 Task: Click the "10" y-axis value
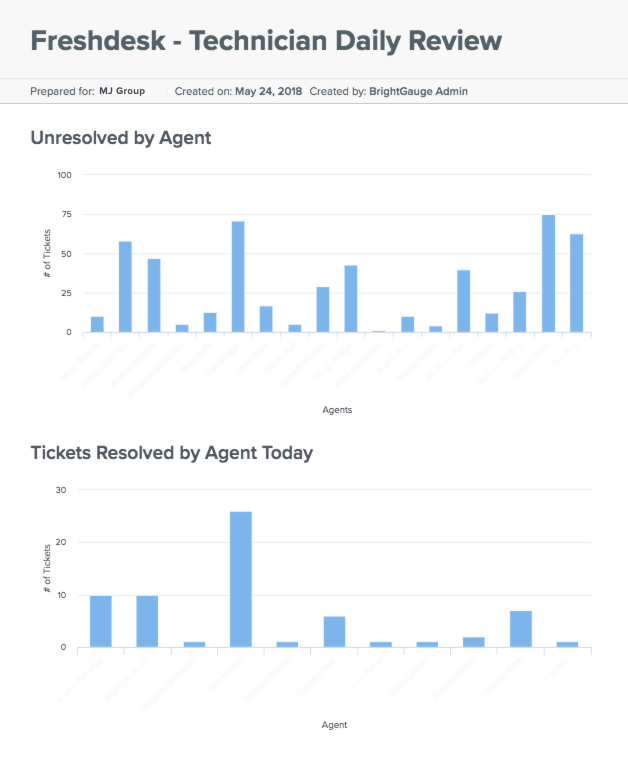click(61, 595)
